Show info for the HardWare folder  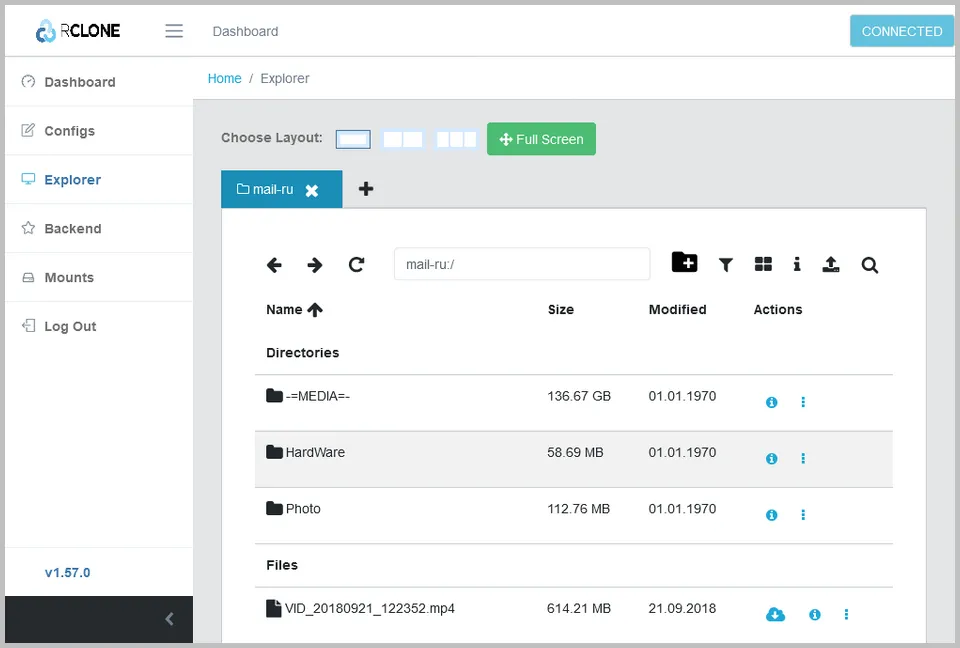pos(771,459)
